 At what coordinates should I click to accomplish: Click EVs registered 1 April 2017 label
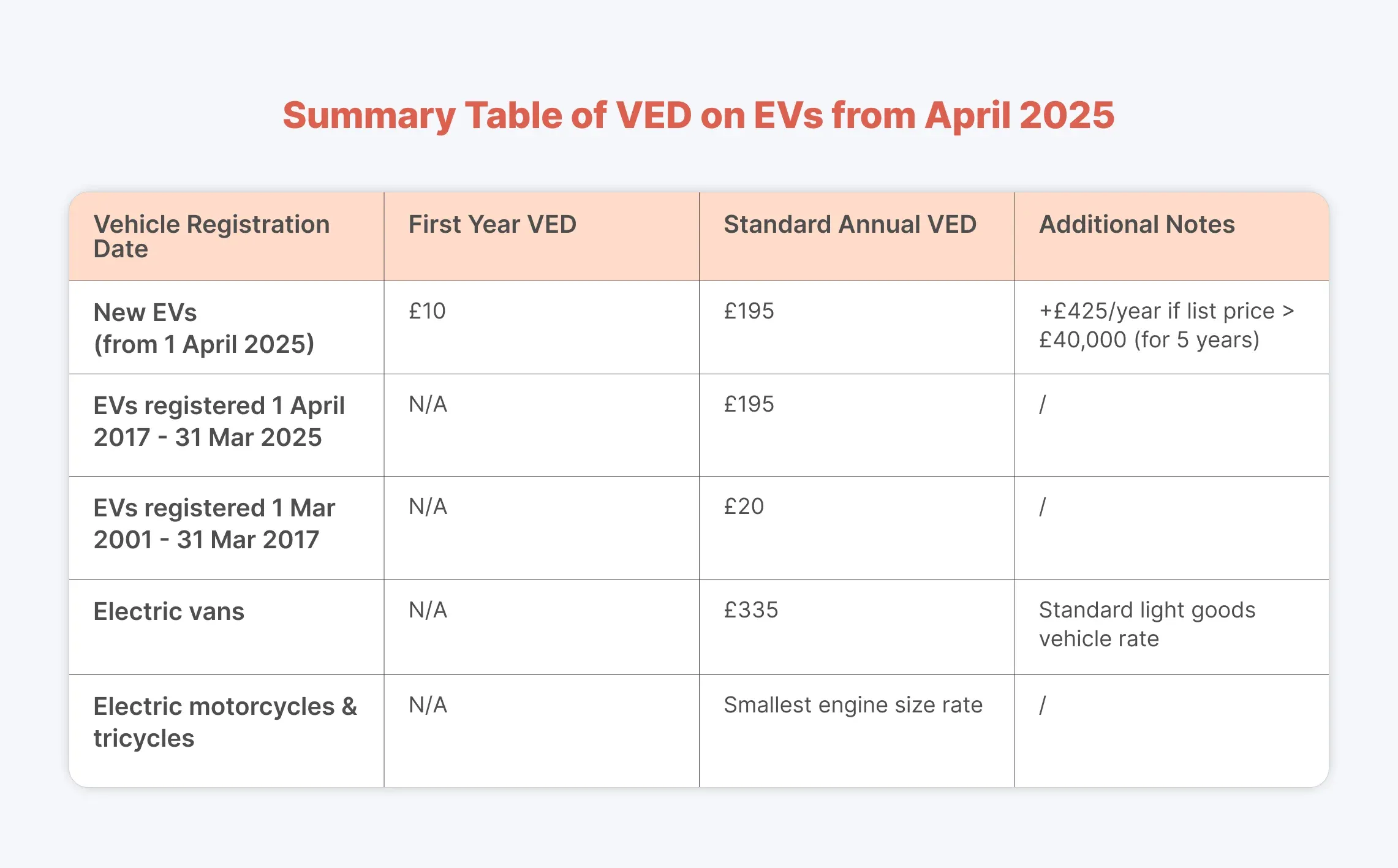click(x=219, y=421)
